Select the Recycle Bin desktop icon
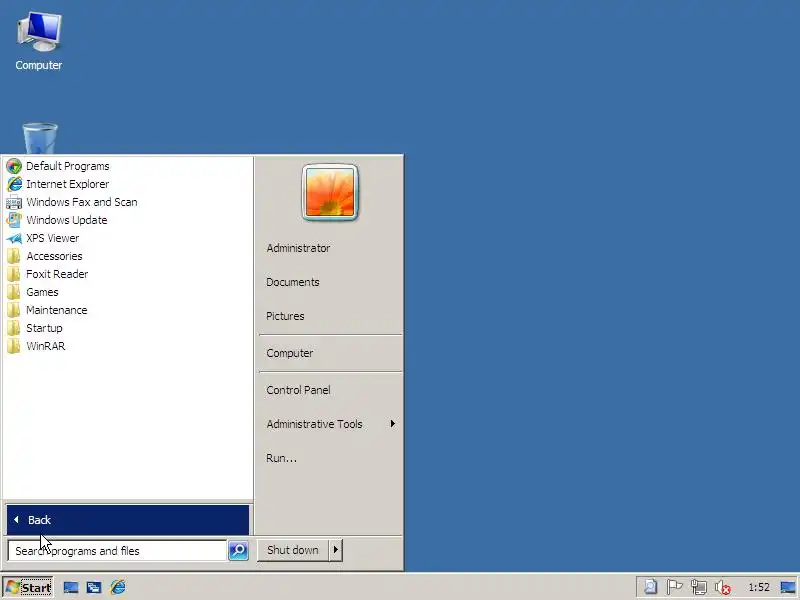The width and height of the screenshot is (800, 600). [40, 138]
